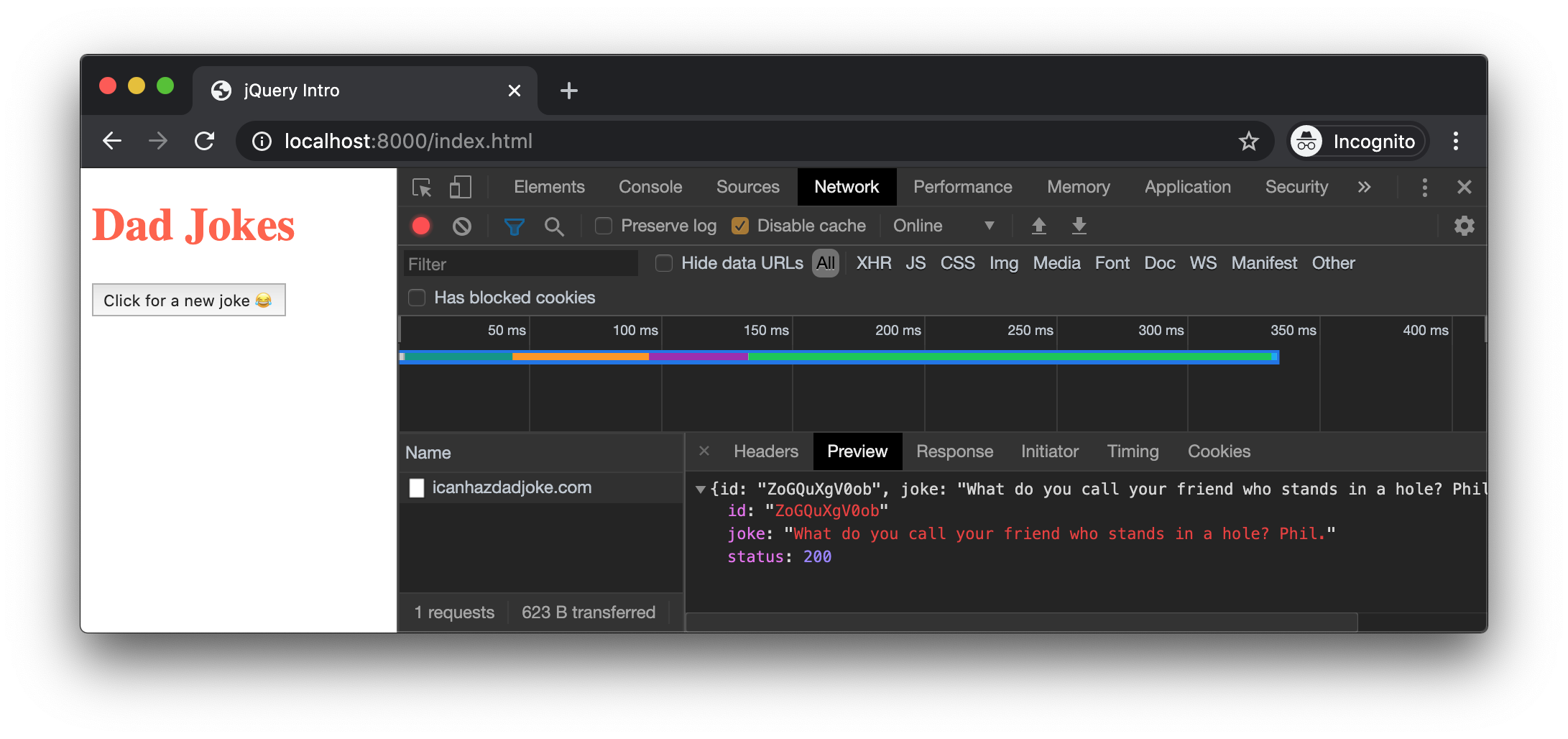Select the inspect element picker tool
The width and height of the screenshot is (1568, 739).
[422, 188]
